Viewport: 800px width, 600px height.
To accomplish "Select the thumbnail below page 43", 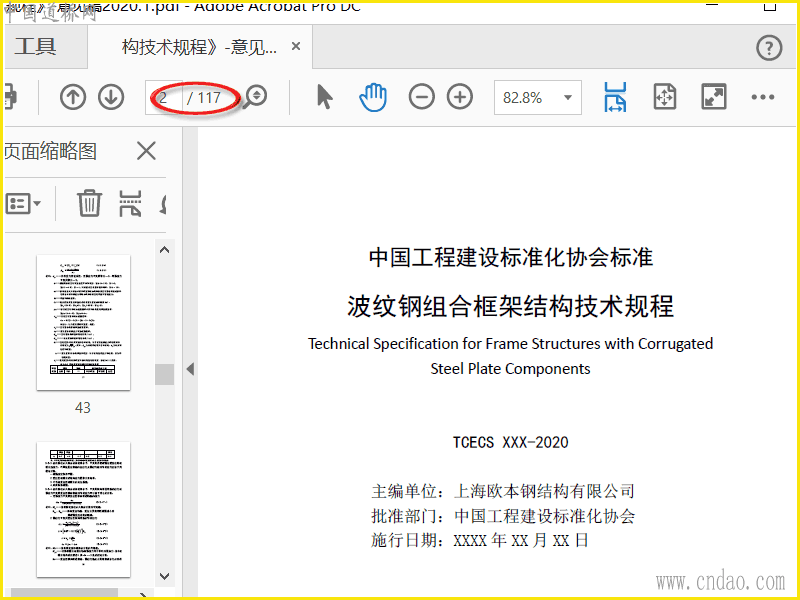I will (x=83, y=509).
